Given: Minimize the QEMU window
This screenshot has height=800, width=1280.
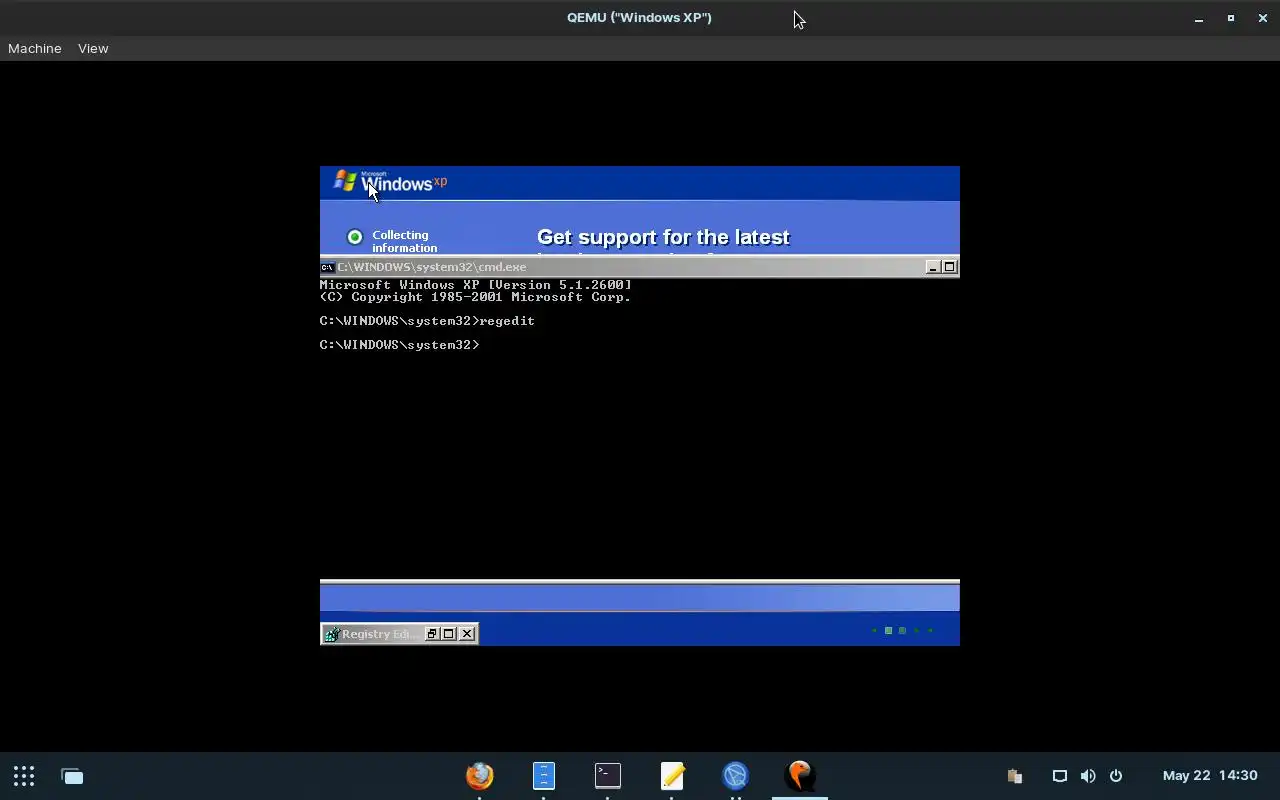Looking at the screenshot, I should tap(1198, 18).
